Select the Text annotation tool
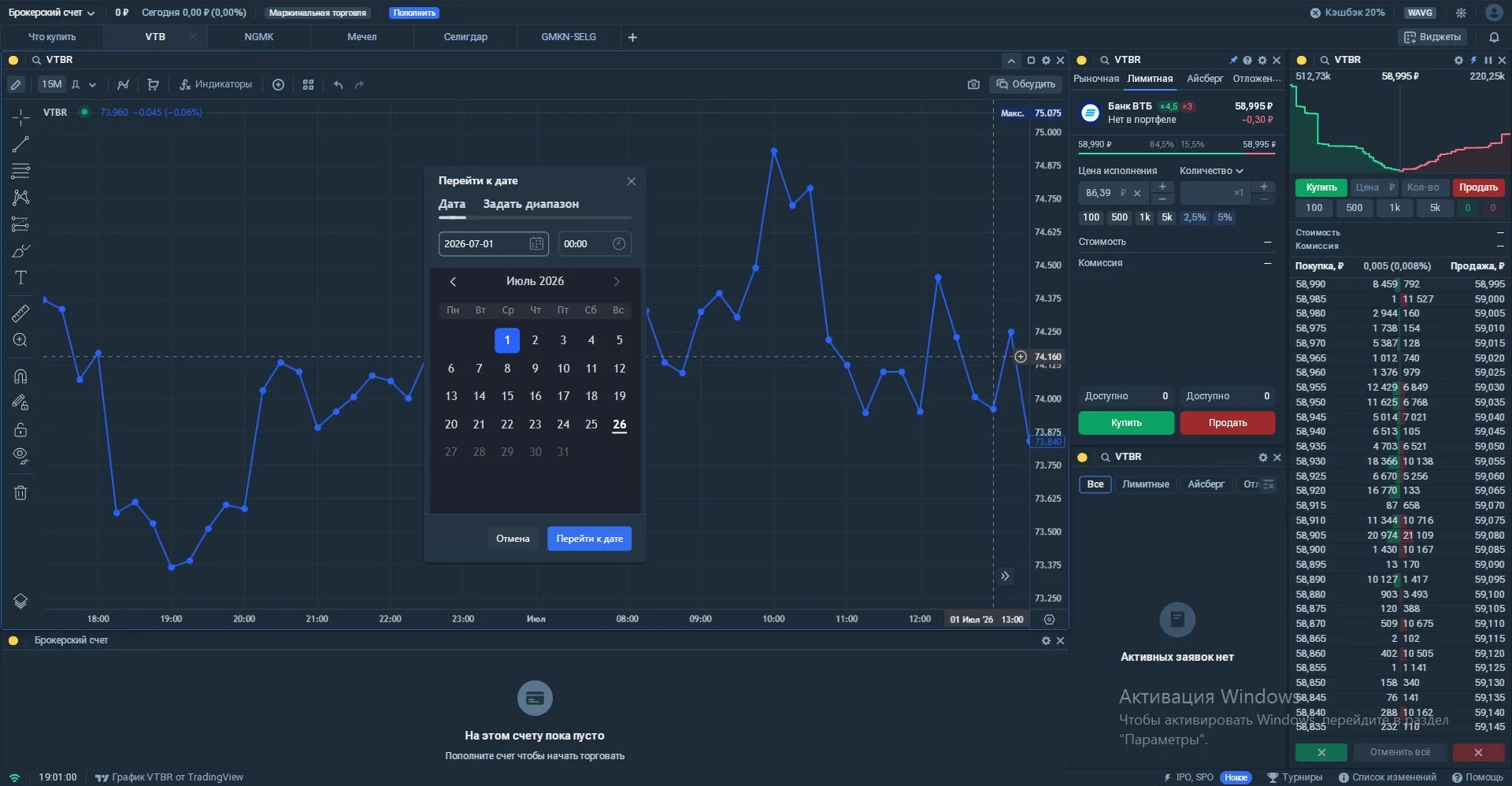This screenshot has height=786, width=1512. pyautogui.click(x=20, y=278)
